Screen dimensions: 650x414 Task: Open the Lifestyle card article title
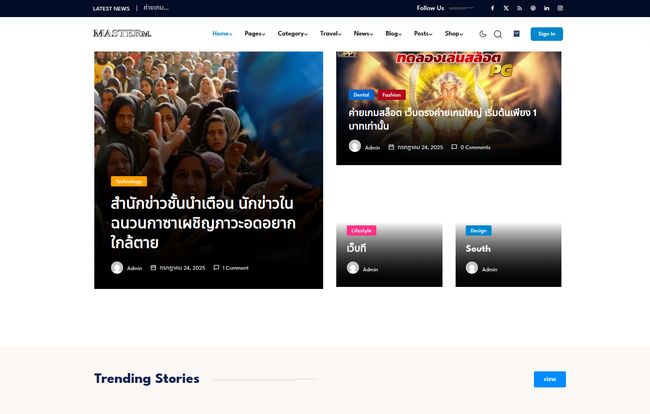(x=357, y=248)
